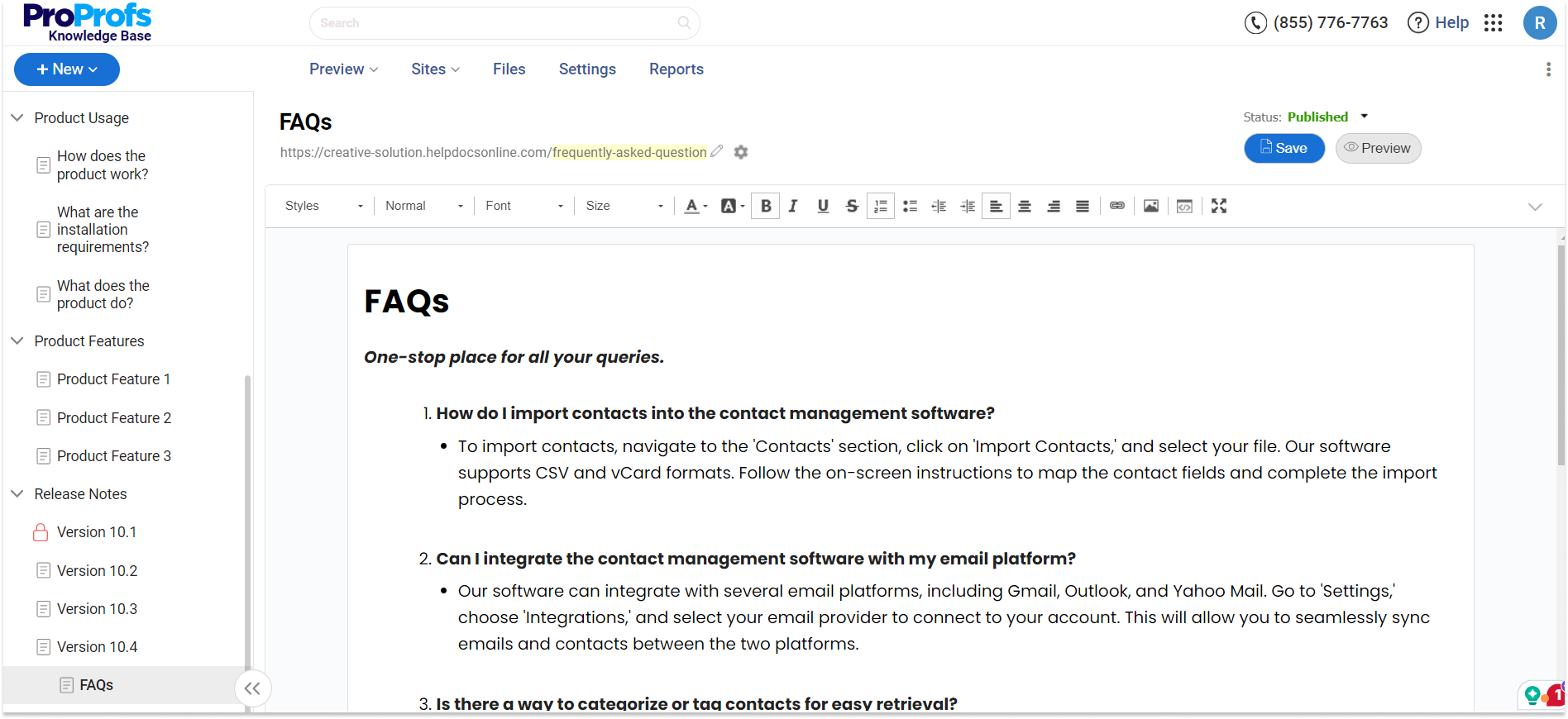Screen dimensions: 1568x719
Task: Justify text alignment
Action: [x=1082, y=206]
